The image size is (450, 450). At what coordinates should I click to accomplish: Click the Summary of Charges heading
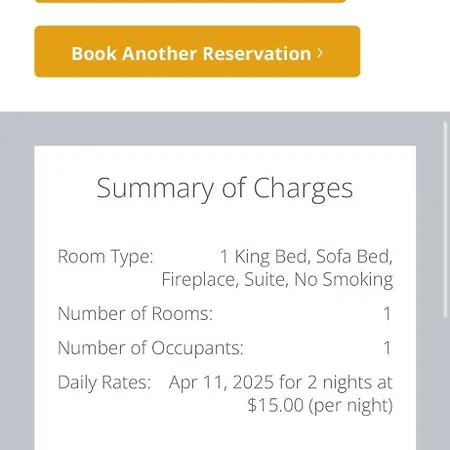(225, 188)
